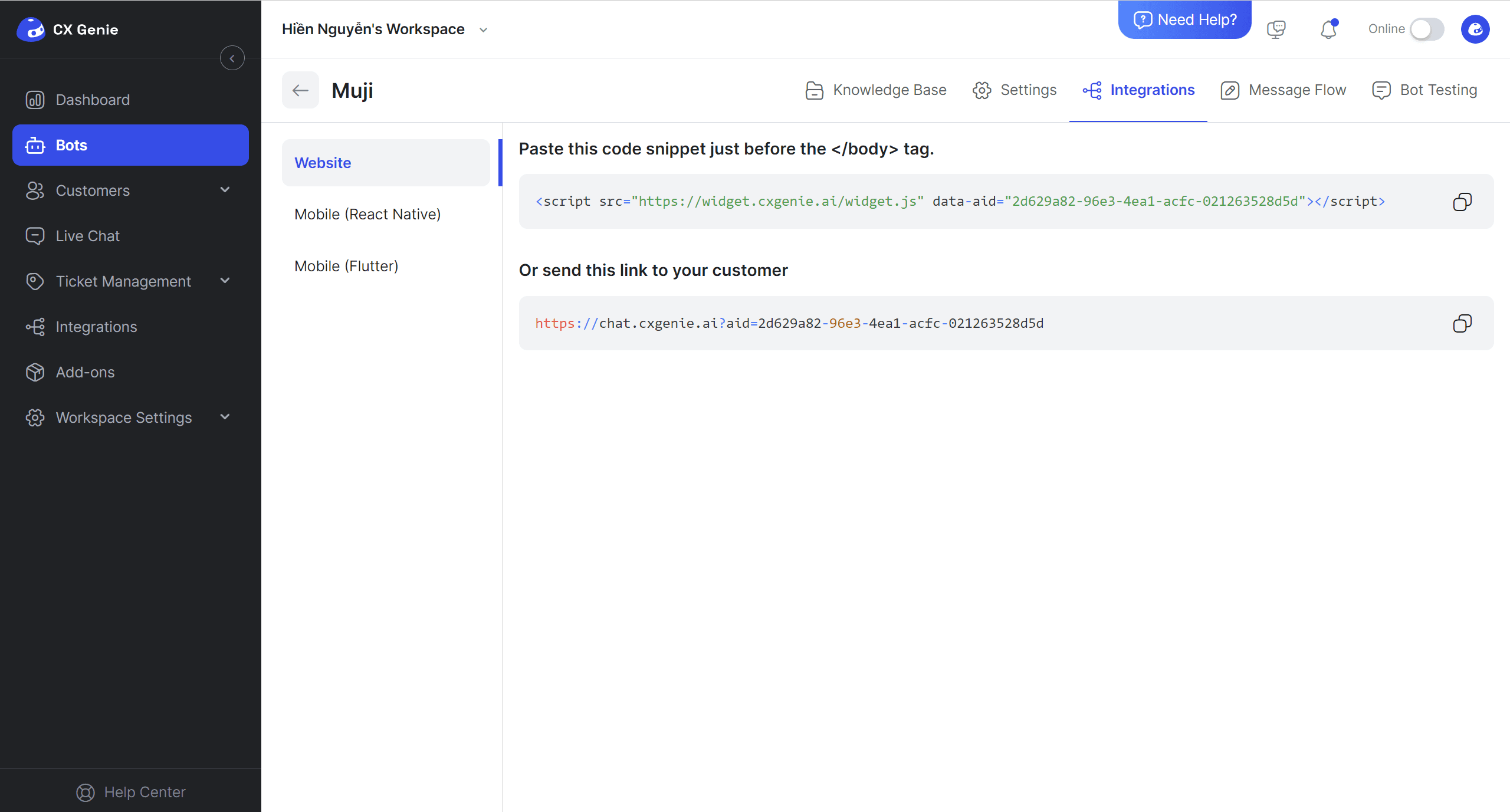Select Mobile (Flutter) integration option
The height and width of the screenshot is (812, 1510).
pos(386,266)
